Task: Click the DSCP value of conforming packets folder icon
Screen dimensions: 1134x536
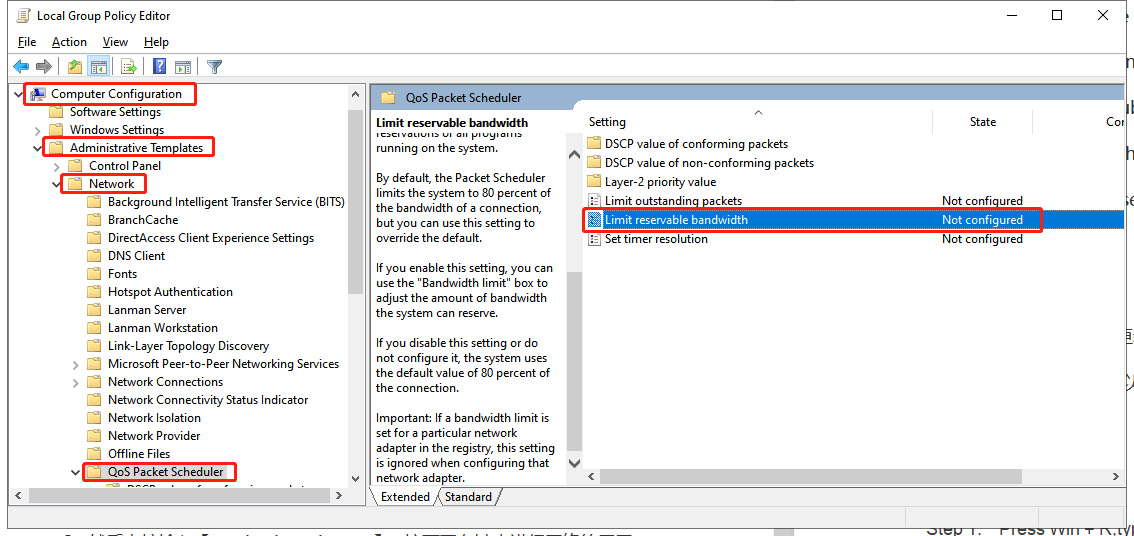Action: pos(594,144)
